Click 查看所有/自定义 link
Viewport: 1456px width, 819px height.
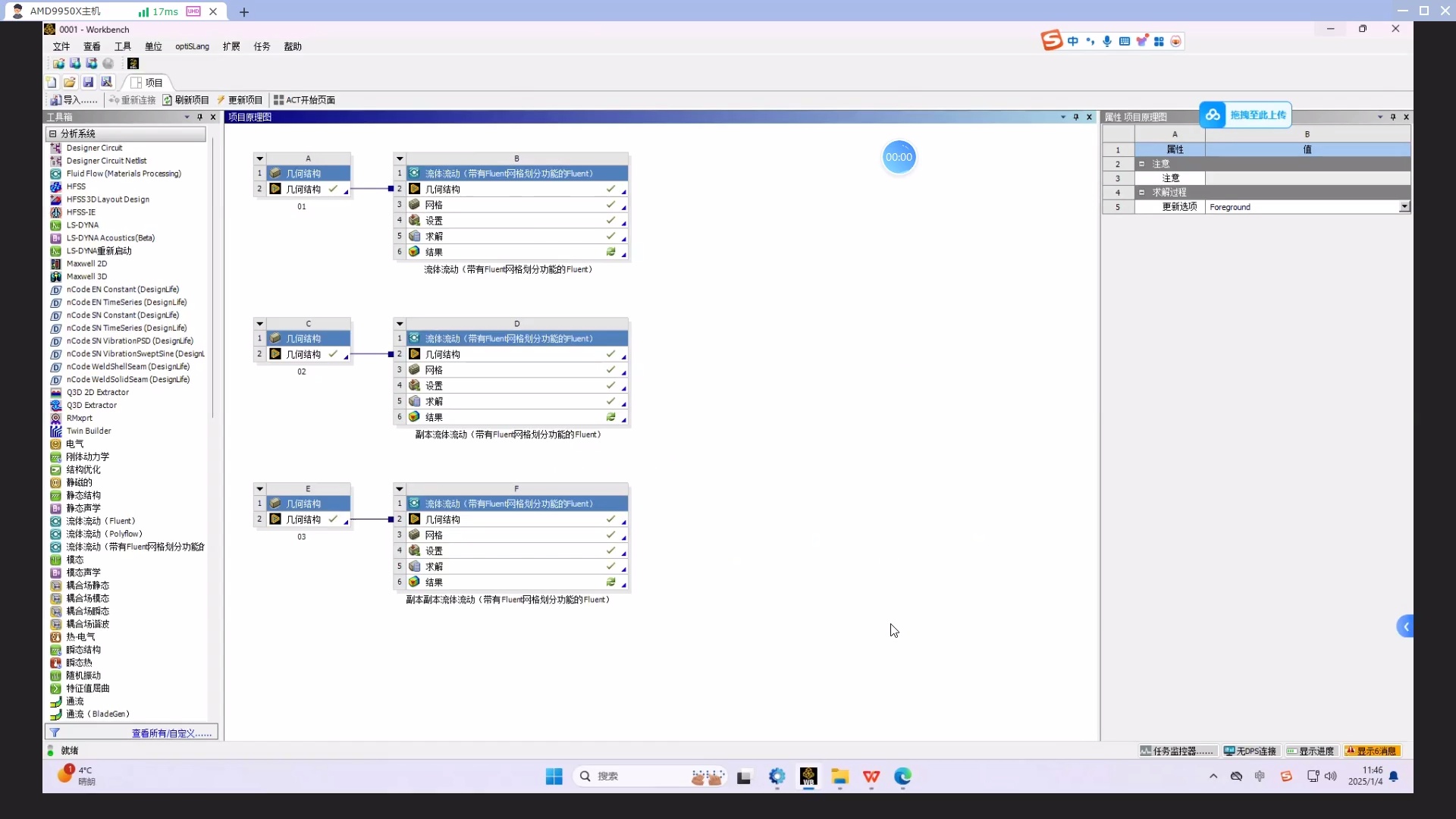[x=171, y=733]
